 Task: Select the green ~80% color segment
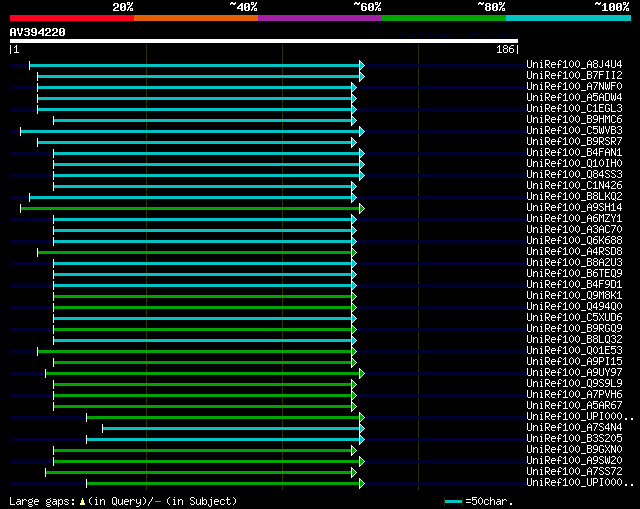tap(444, 18)
